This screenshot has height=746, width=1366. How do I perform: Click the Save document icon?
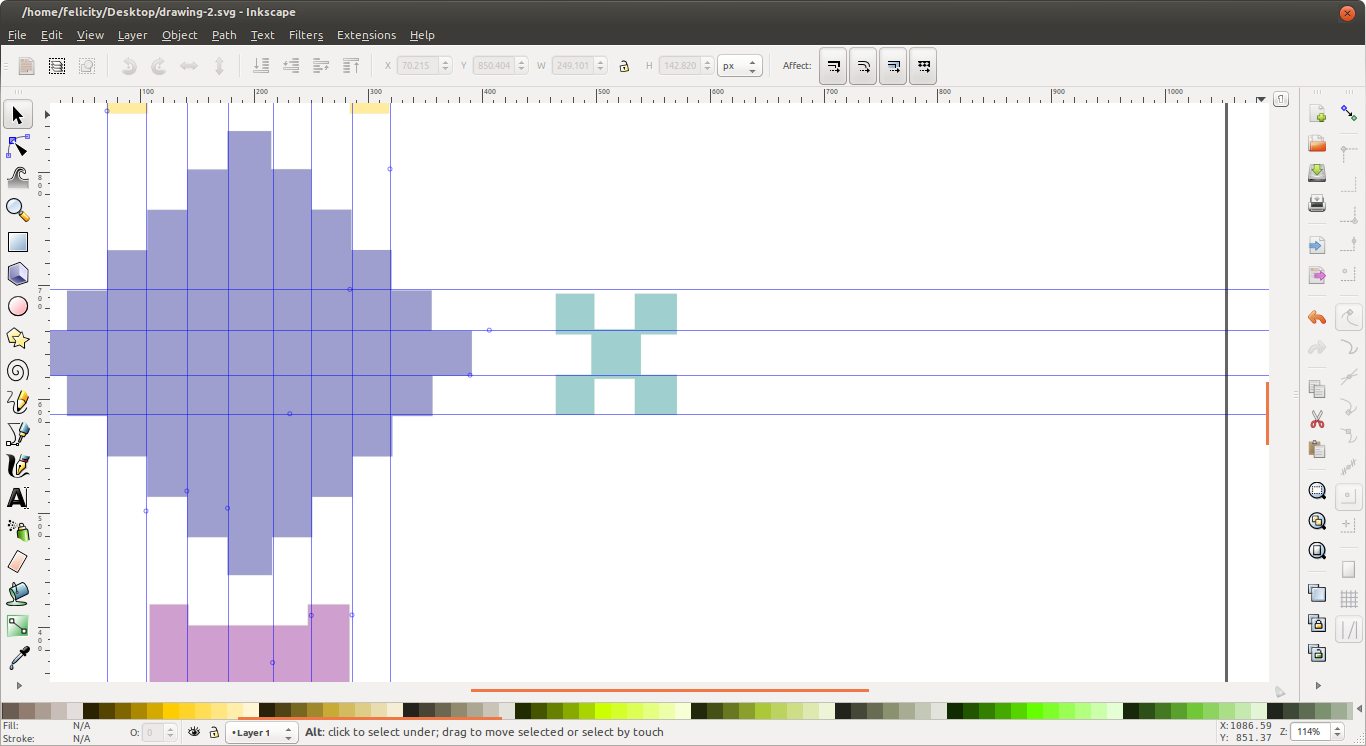[1317, 173]
